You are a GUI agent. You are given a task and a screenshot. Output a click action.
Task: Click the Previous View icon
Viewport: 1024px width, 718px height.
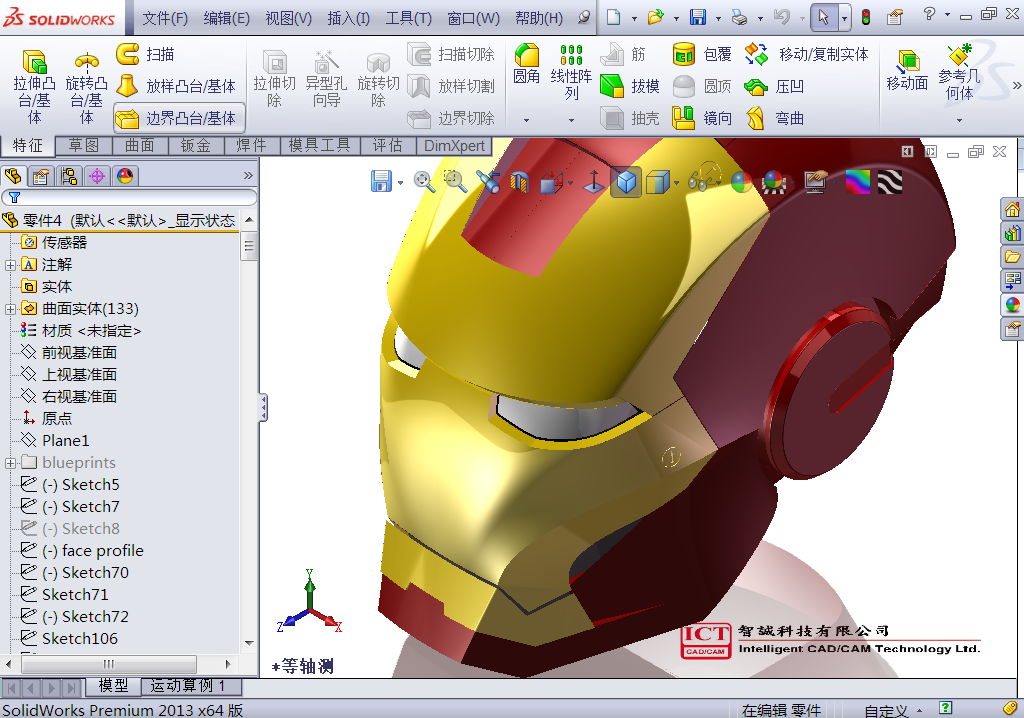[488, 182]
